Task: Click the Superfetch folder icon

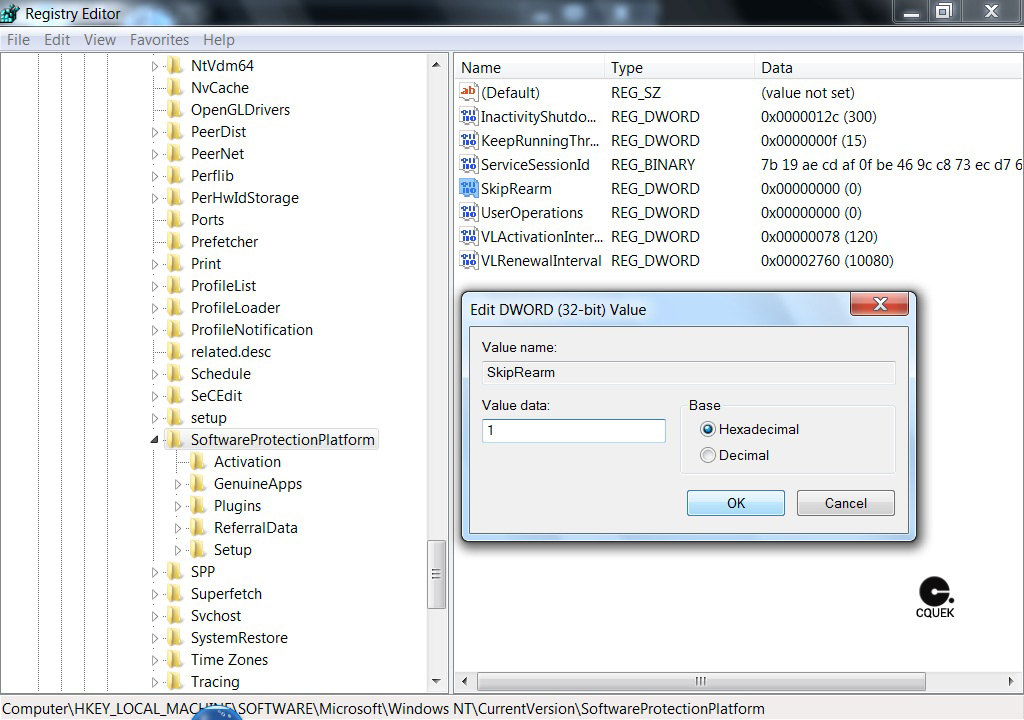Action: point(175,593)
